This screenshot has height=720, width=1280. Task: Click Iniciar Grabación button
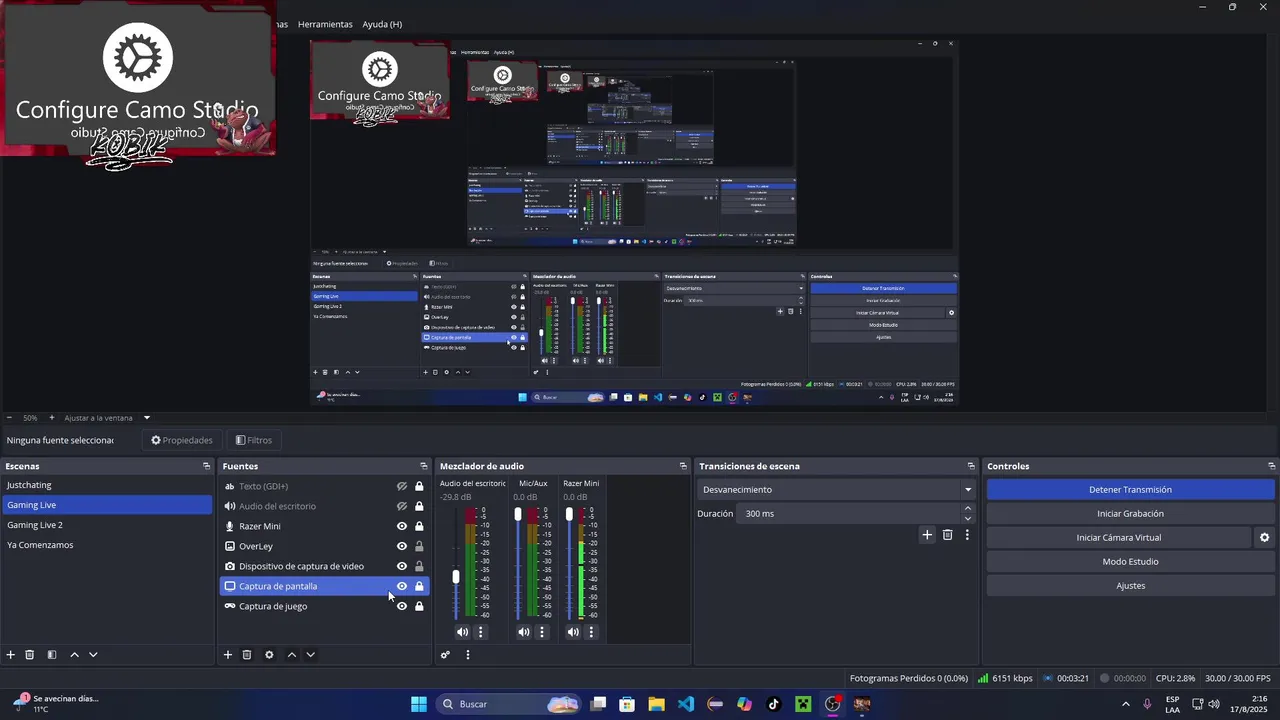pos(1130,514)
